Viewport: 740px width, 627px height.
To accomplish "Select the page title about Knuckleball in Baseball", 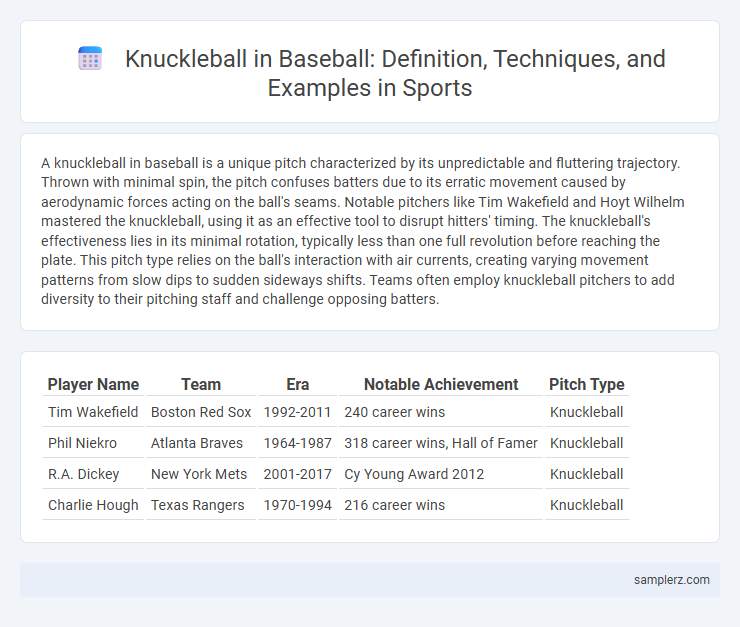I will tap(395, 73).
